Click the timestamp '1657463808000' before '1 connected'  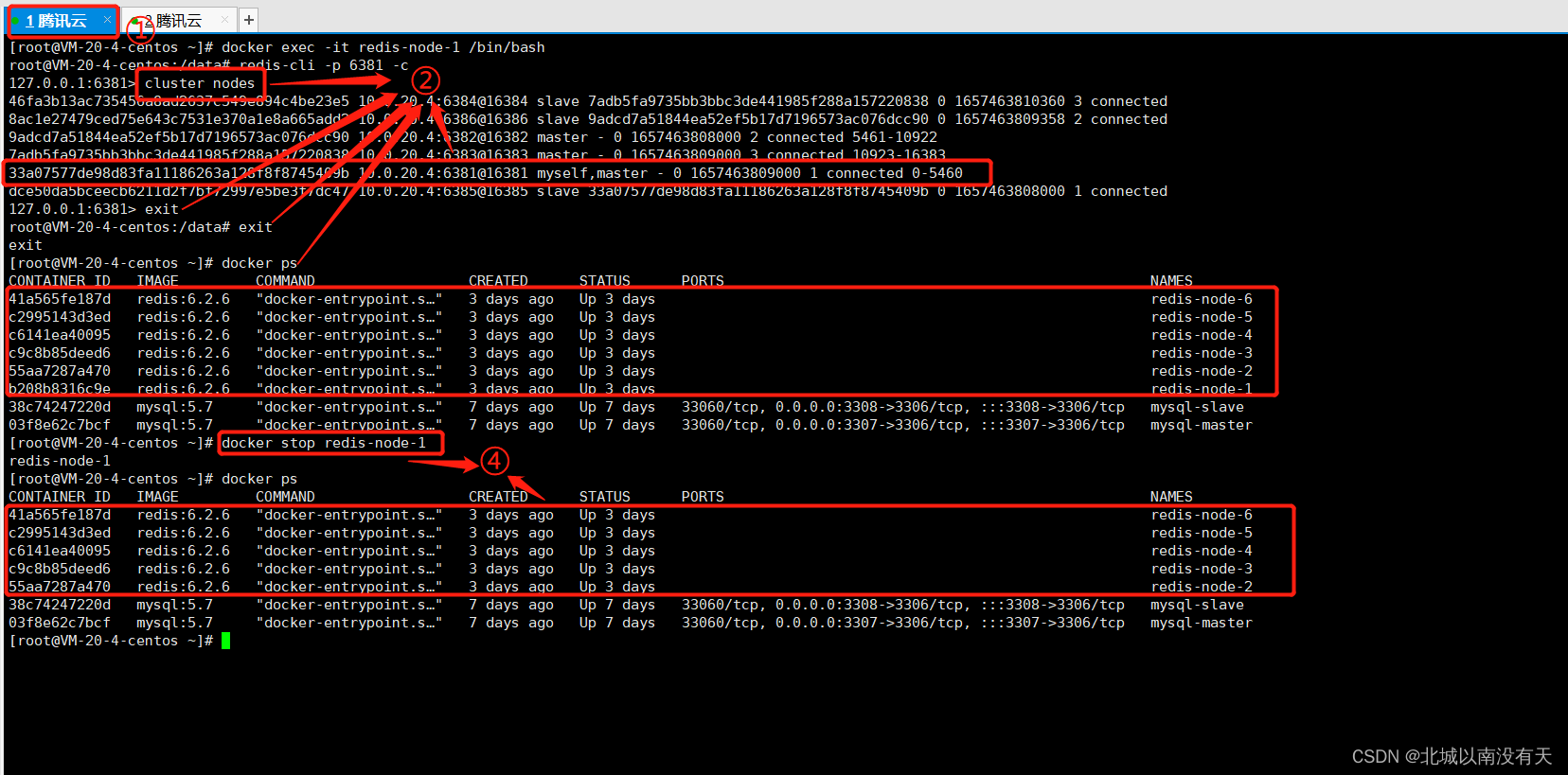pyautogui.click(x=1009, y=191)
